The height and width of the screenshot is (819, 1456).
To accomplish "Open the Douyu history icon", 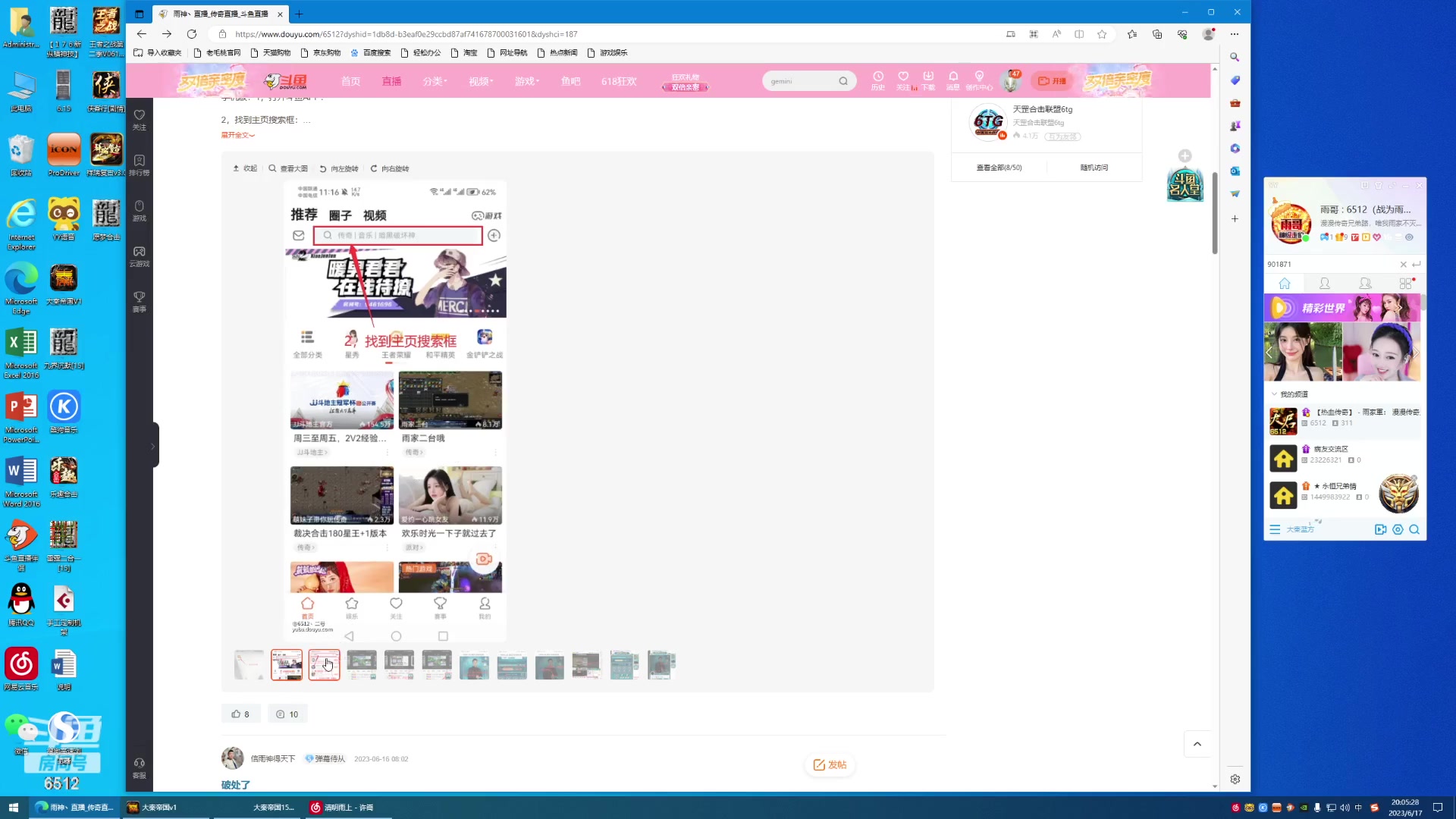I will pos(877,79).
